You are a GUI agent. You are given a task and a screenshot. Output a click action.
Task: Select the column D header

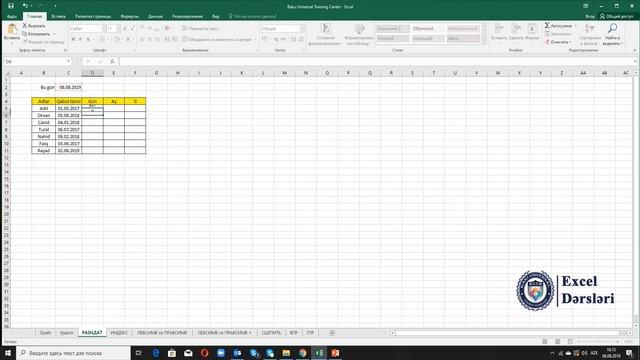[92, 73]
